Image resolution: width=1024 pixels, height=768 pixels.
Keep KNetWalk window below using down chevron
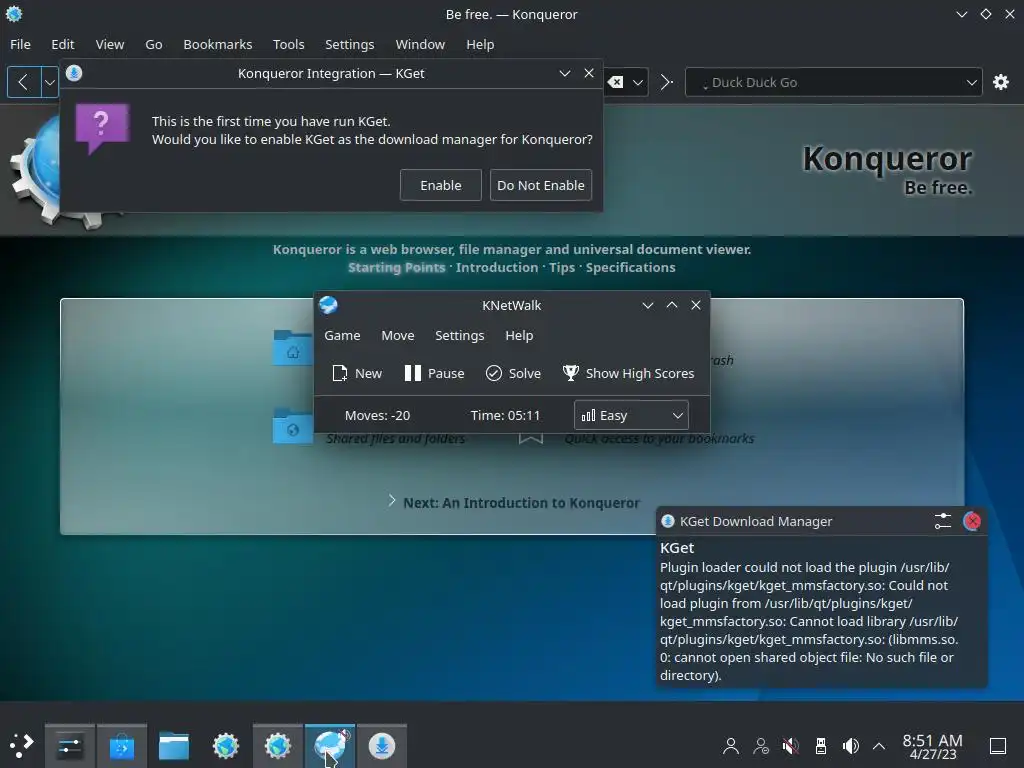(x=648, y=305)
